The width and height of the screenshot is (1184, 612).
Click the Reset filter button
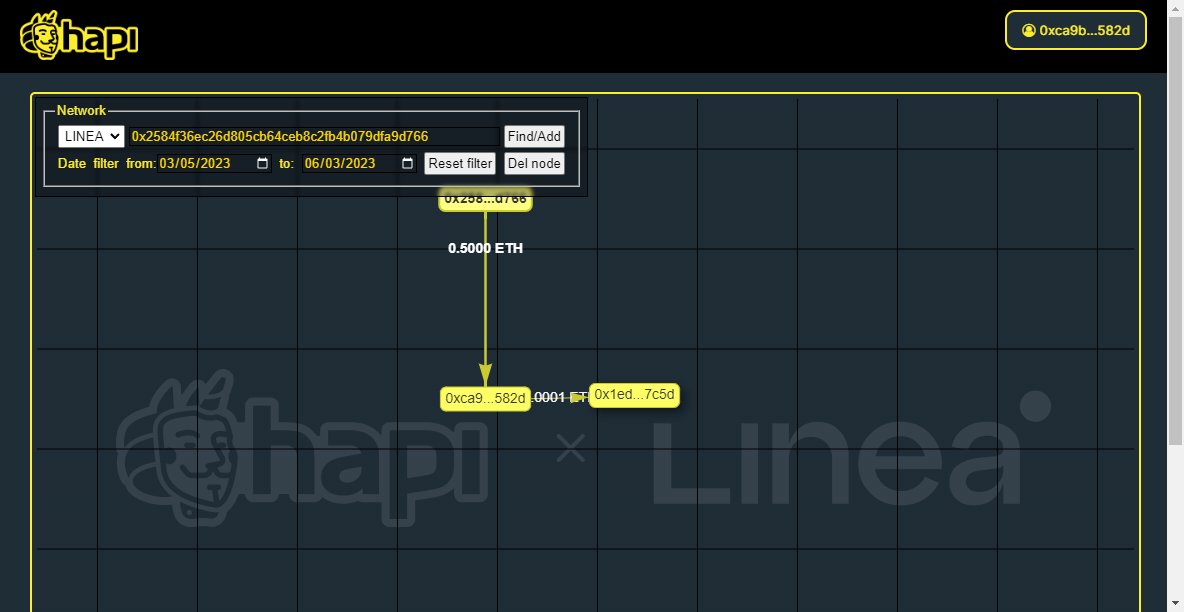pos(460,163)
